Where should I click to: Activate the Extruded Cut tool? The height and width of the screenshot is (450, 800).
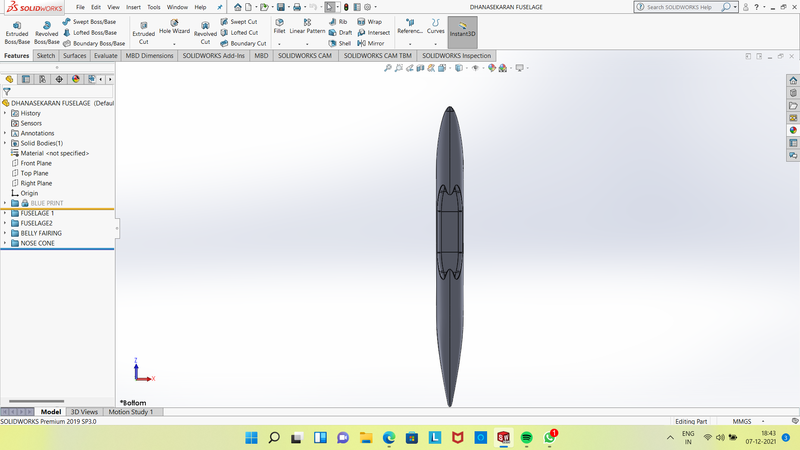(x=144, y=30)
